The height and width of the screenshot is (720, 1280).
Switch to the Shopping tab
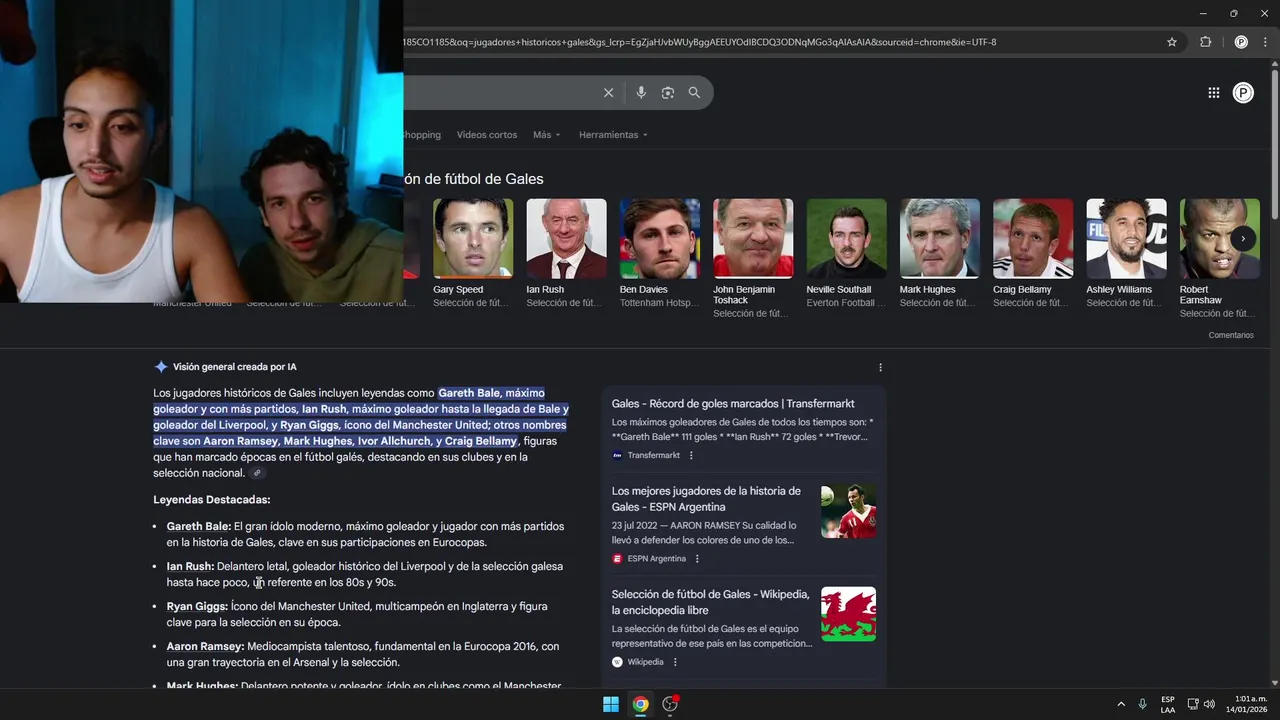pos(421,135)
